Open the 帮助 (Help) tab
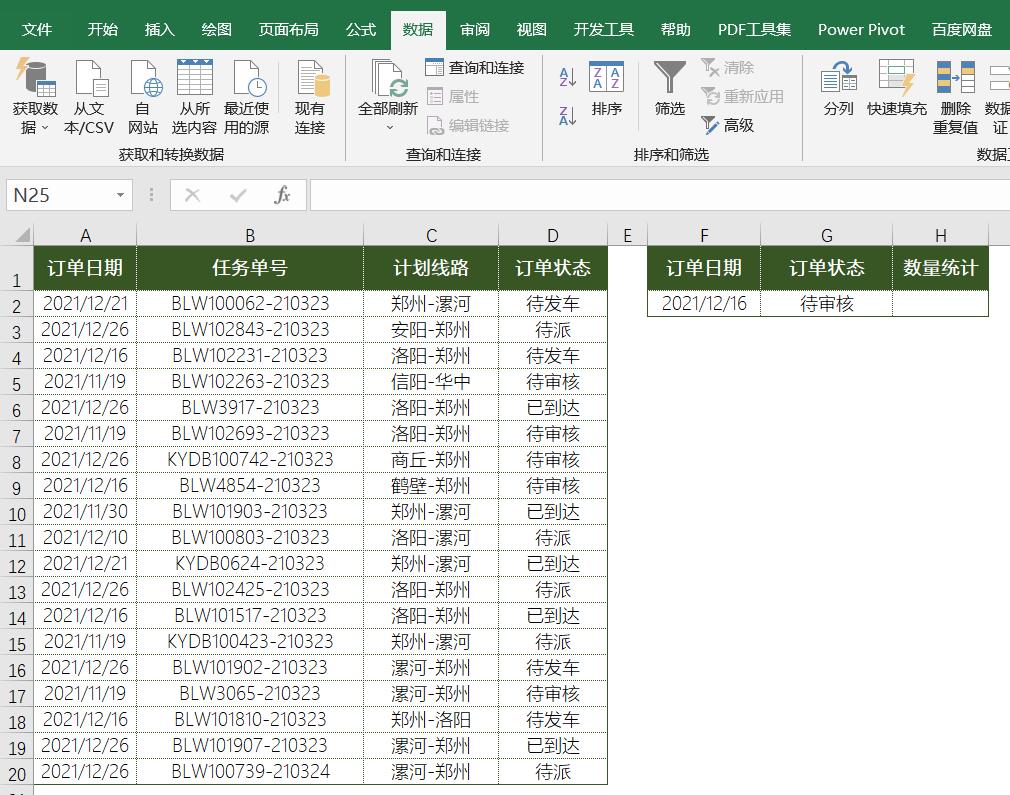Viewport: 1010px width, 795px height. click(675, 30)
